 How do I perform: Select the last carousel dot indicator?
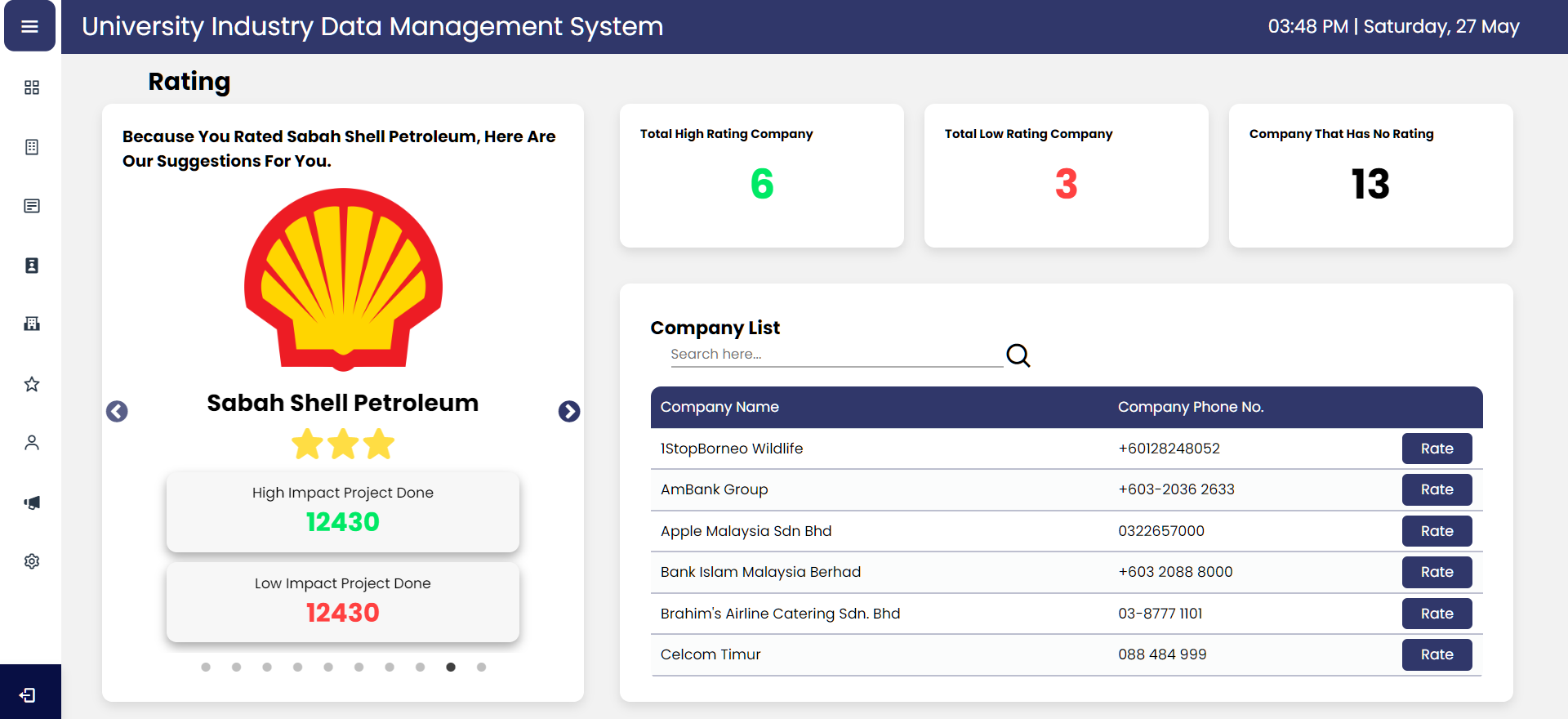point(481,668)
